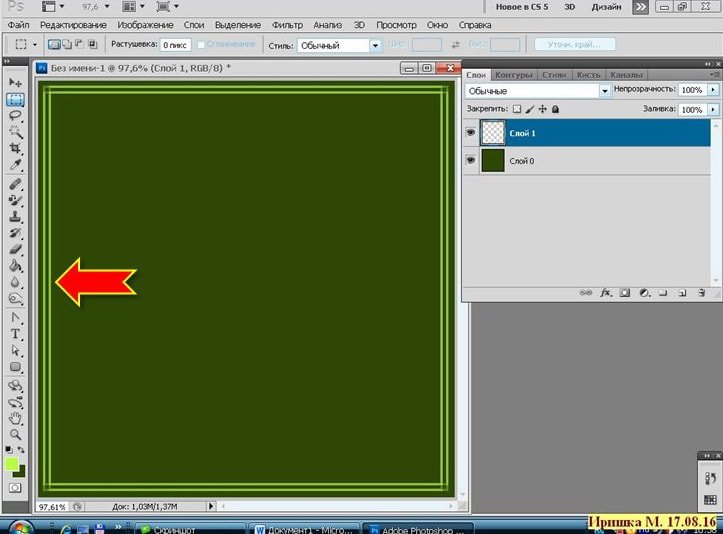Screen dimensions: 723x534
Task: Hide layer Слой 1 with eye icon
Action: [470, 132]
